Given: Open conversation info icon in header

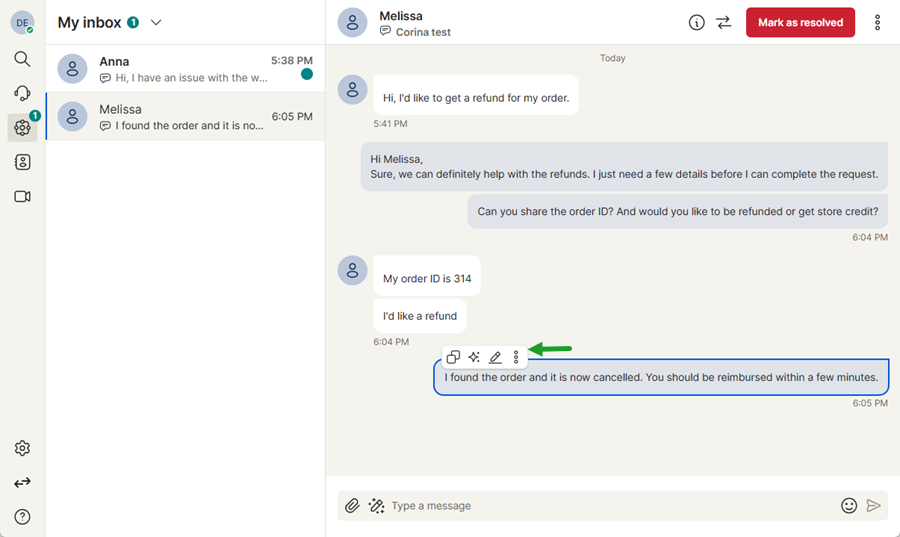Looking at the screenshot, I should click(697, 22).
